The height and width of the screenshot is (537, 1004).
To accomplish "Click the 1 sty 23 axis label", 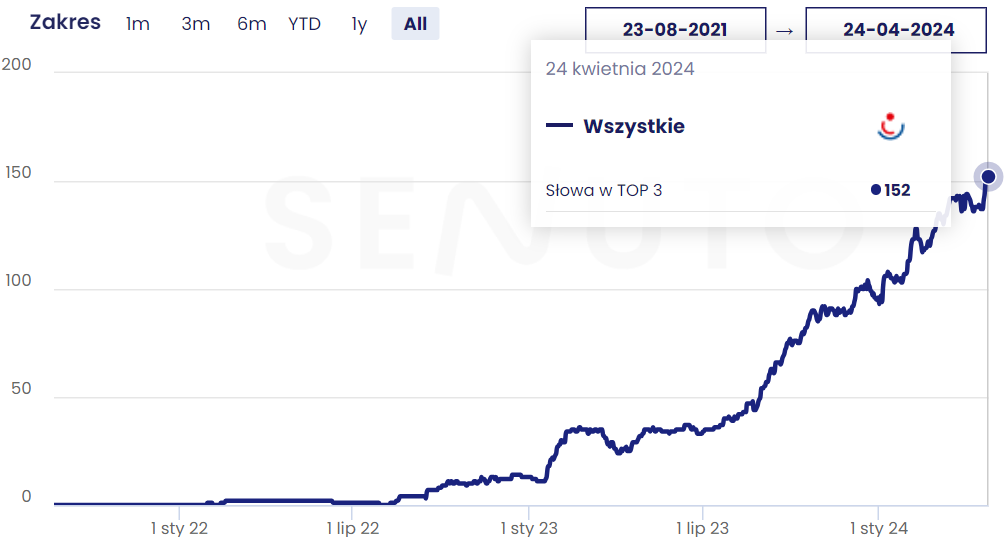I will click(529, 527).
